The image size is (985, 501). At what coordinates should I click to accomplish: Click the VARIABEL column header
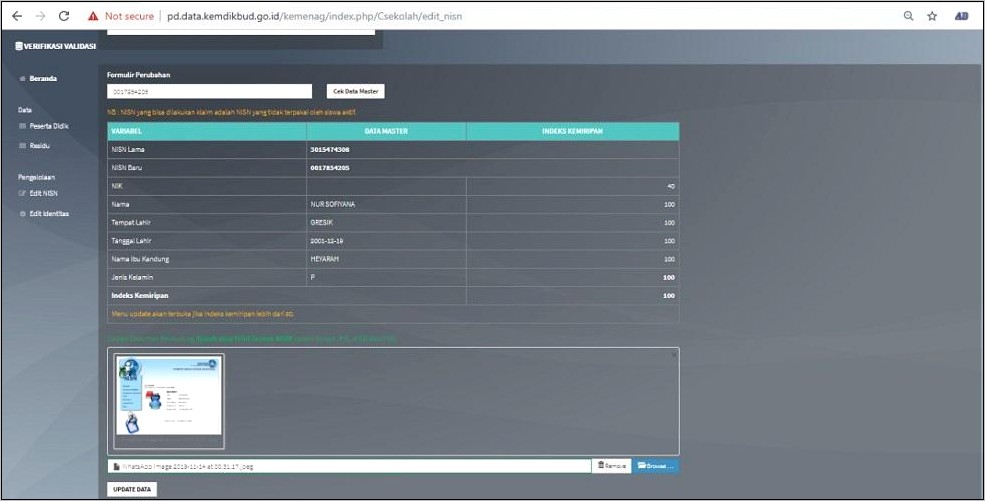(207, 131)
